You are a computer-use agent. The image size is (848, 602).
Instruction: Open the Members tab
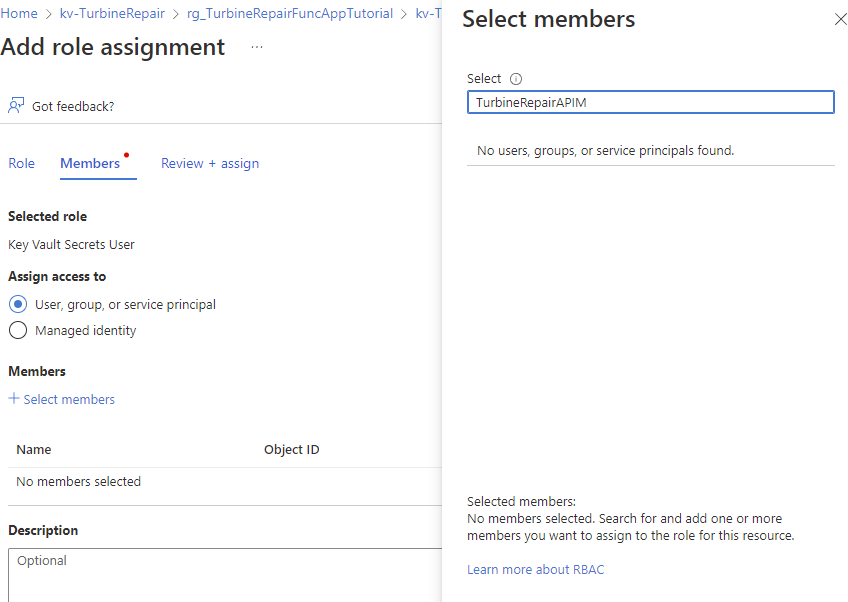(x=90, y=163)
